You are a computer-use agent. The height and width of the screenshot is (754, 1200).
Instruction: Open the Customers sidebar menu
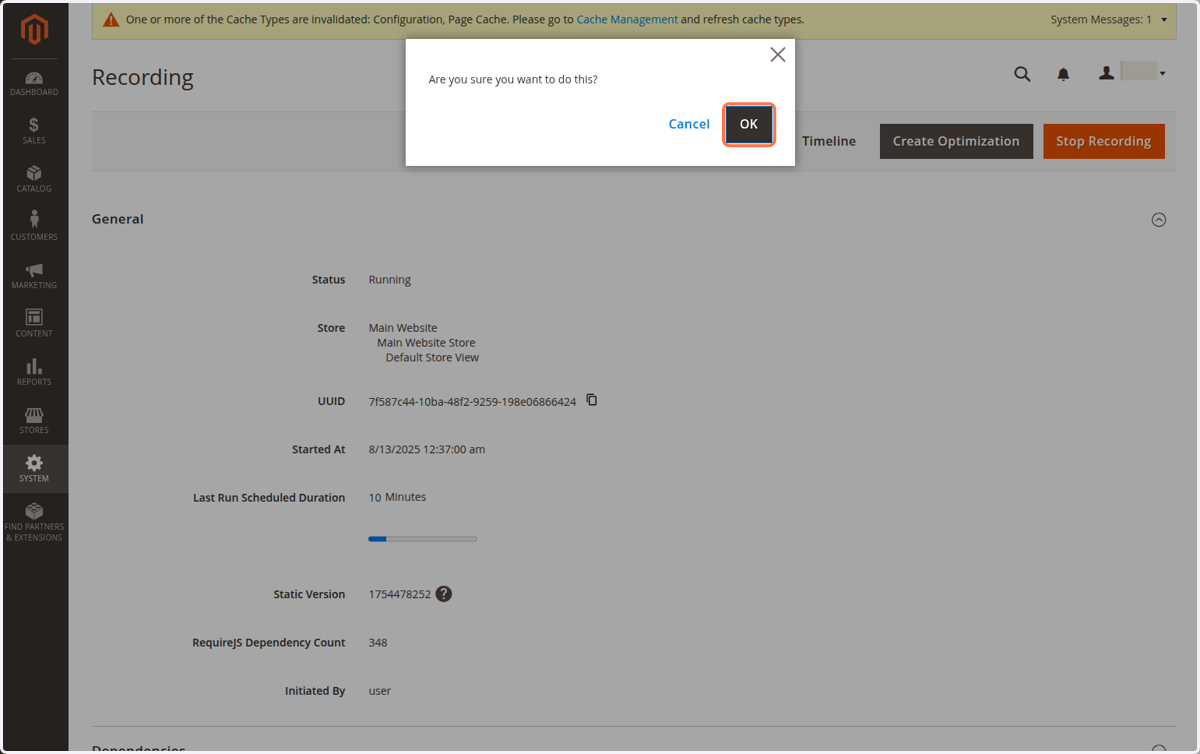(34, 227)
